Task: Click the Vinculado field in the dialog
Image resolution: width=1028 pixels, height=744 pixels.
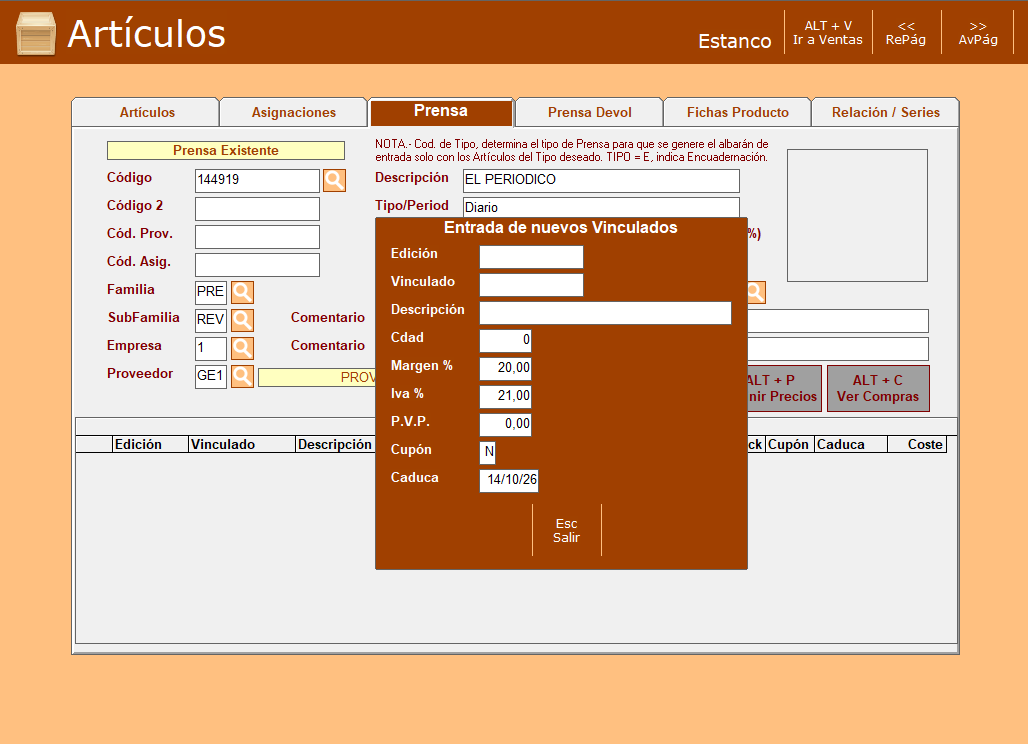Action: click(x=531, y=285)
